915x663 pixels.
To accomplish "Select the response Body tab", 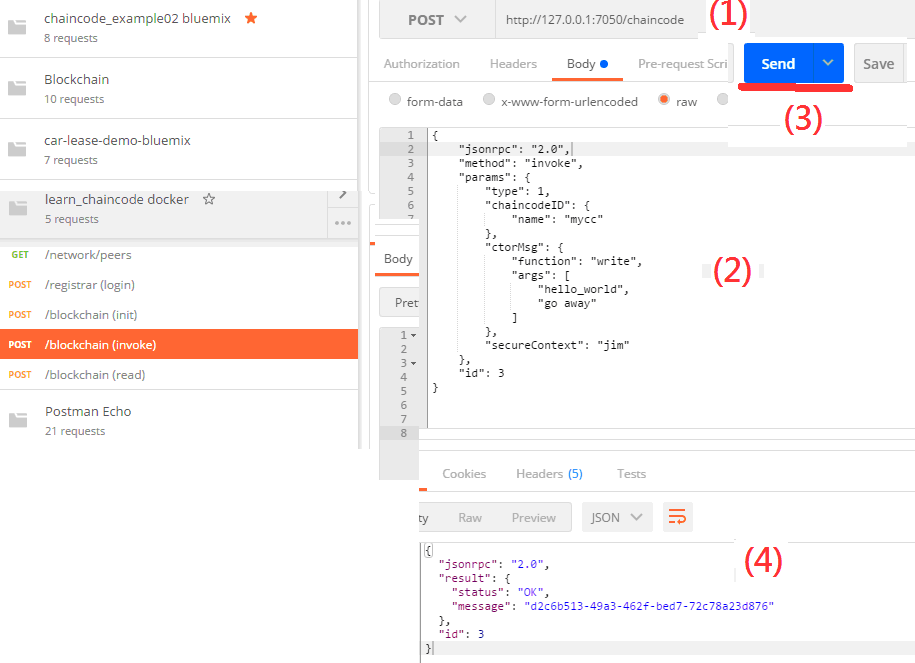I will tap(398, 259).
